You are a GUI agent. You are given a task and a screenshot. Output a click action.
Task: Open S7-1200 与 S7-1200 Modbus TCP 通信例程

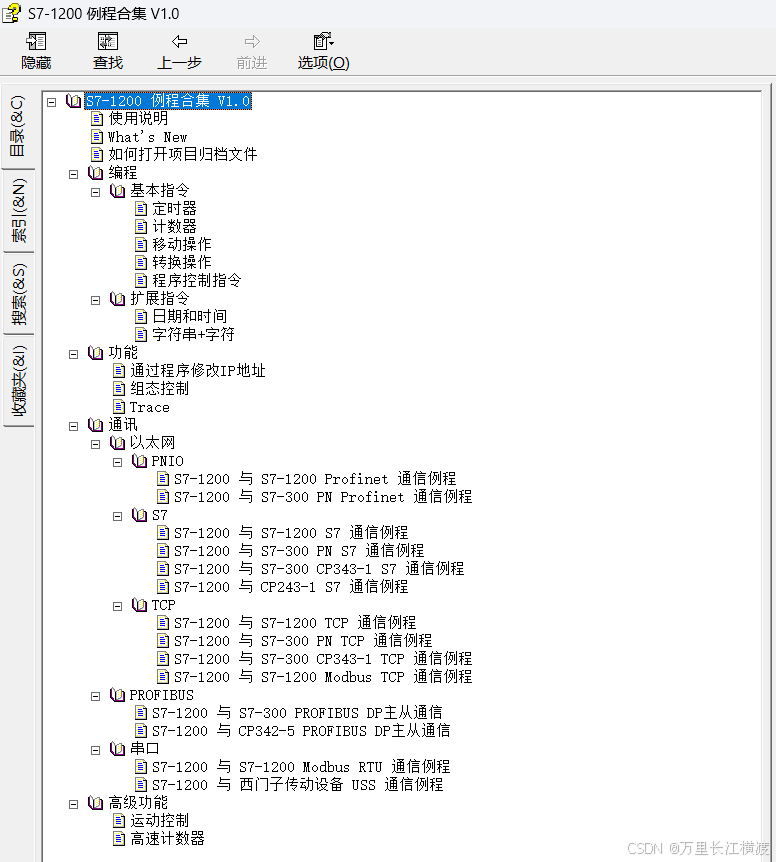click(x=323, y=677)
